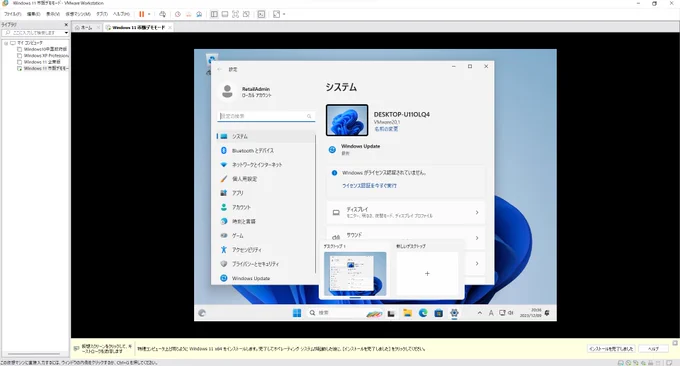
Task: Click the Unity mode toolbar icon
Action: pos(246,14)
